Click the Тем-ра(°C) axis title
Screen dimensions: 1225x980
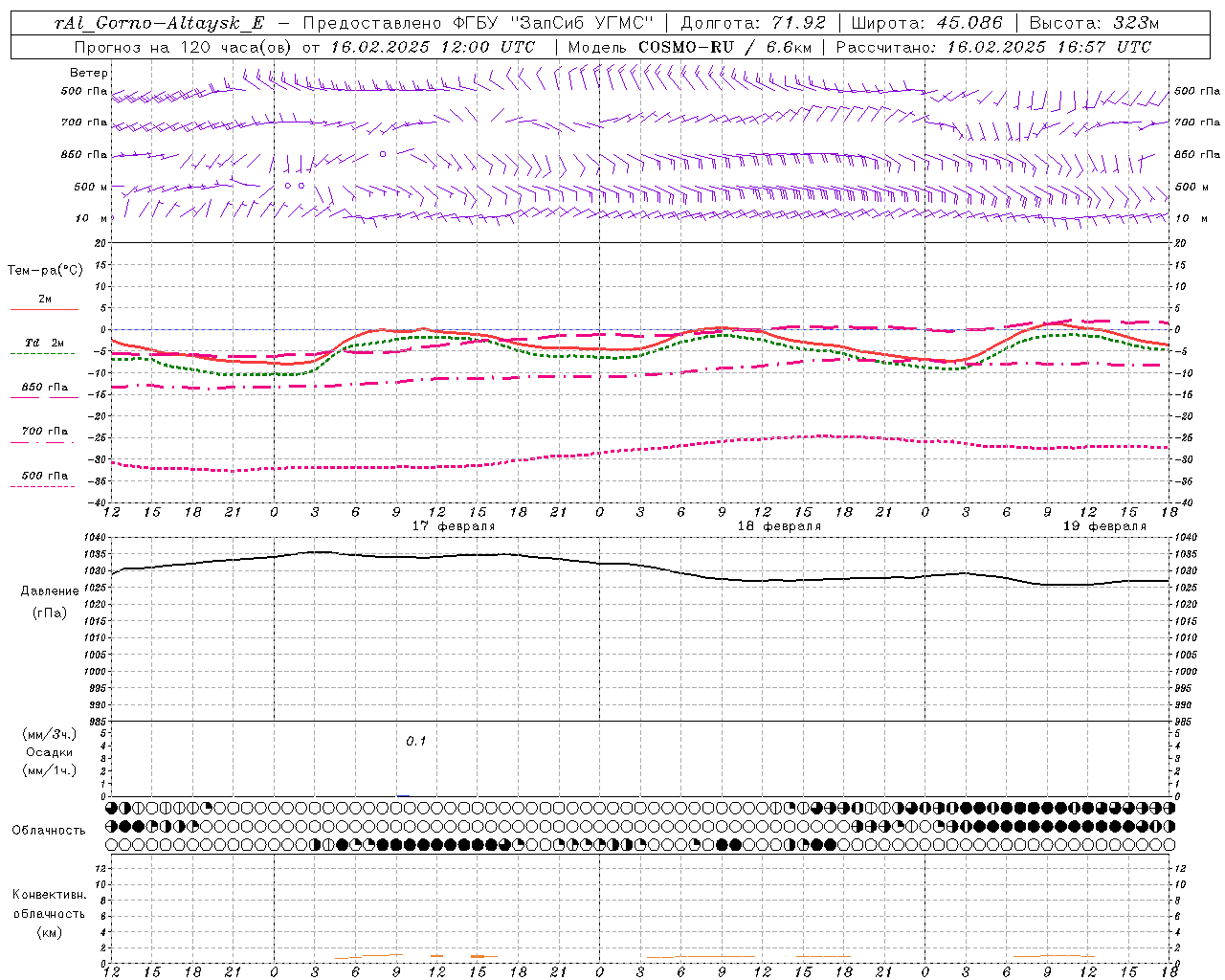[45, 271]
